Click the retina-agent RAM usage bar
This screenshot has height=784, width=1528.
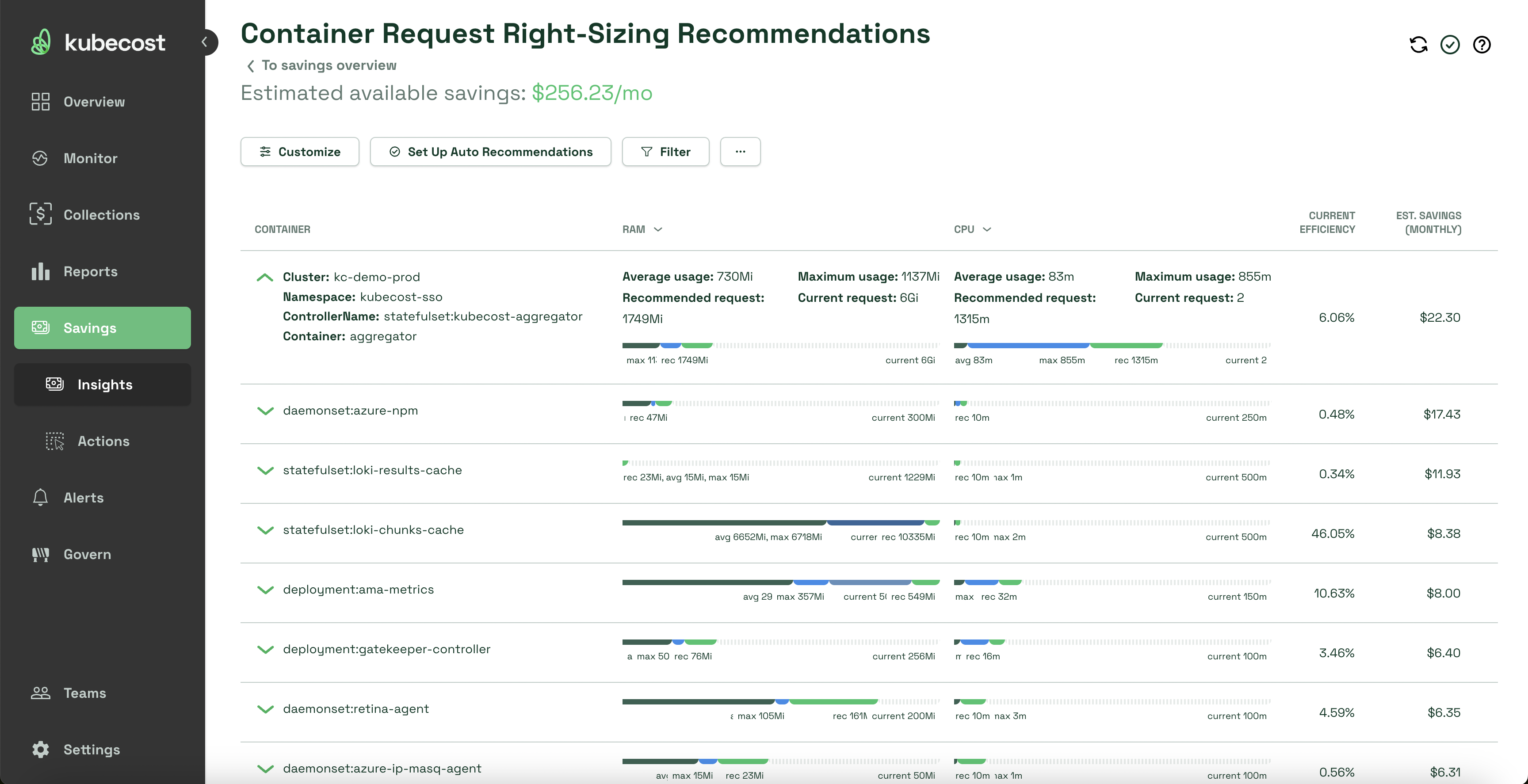click(x=781, y=701)
